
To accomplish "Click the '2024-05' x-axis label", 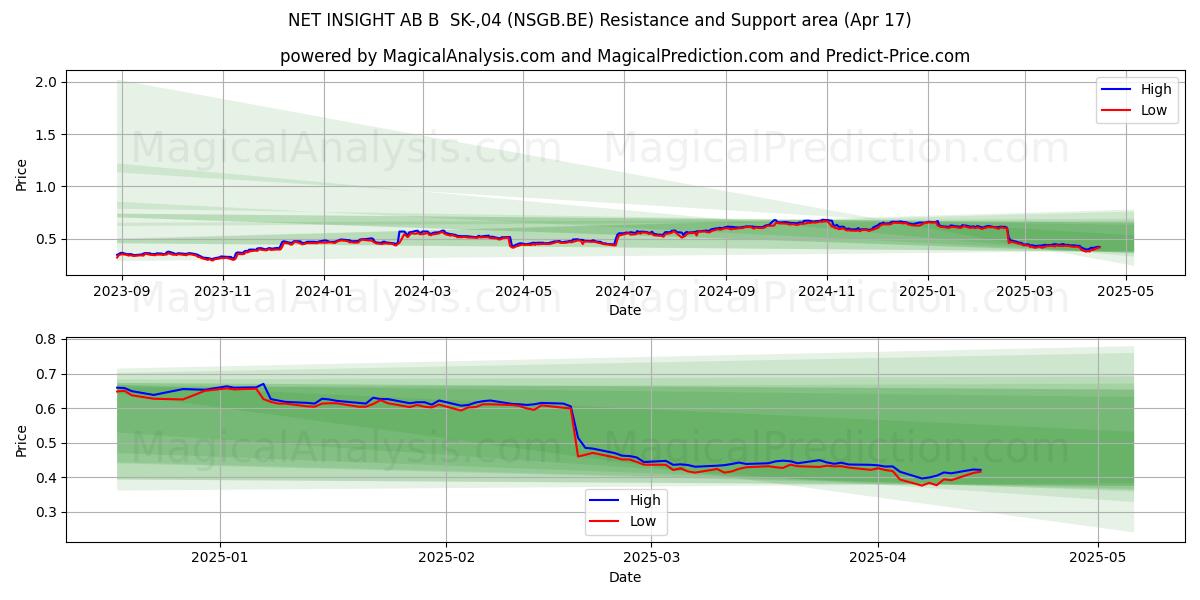I will pos(524,292).
